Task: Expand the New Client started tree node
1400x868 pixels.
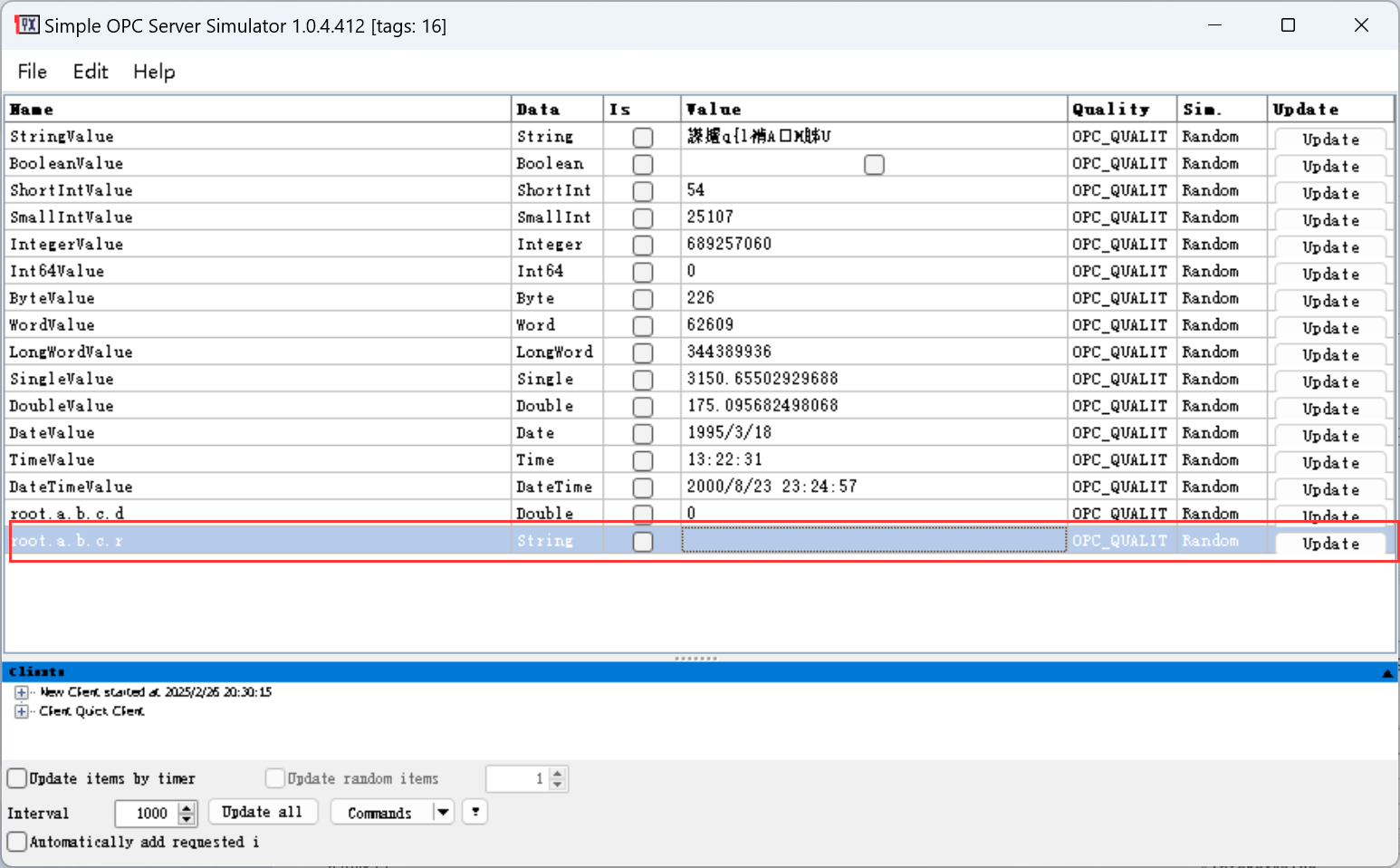Action: (21, 692)
